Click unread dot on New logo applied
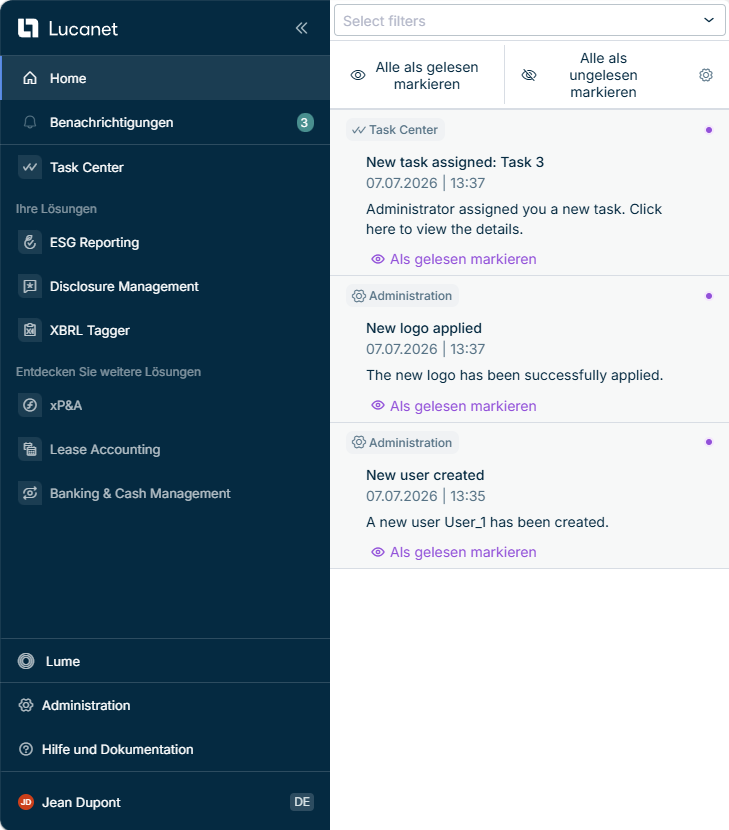729x830 pixels. pos(709,296)
